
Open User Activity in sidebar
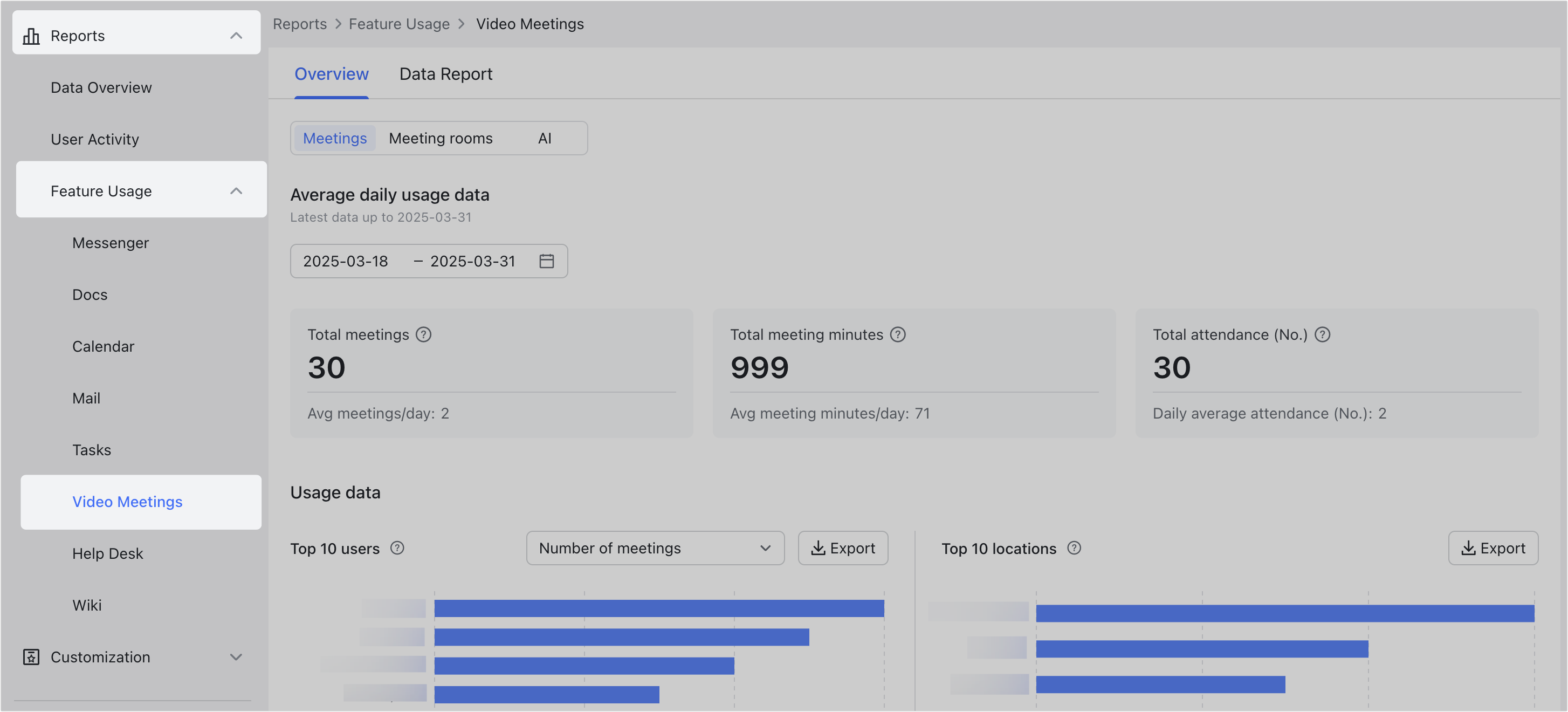click(95, 140)
